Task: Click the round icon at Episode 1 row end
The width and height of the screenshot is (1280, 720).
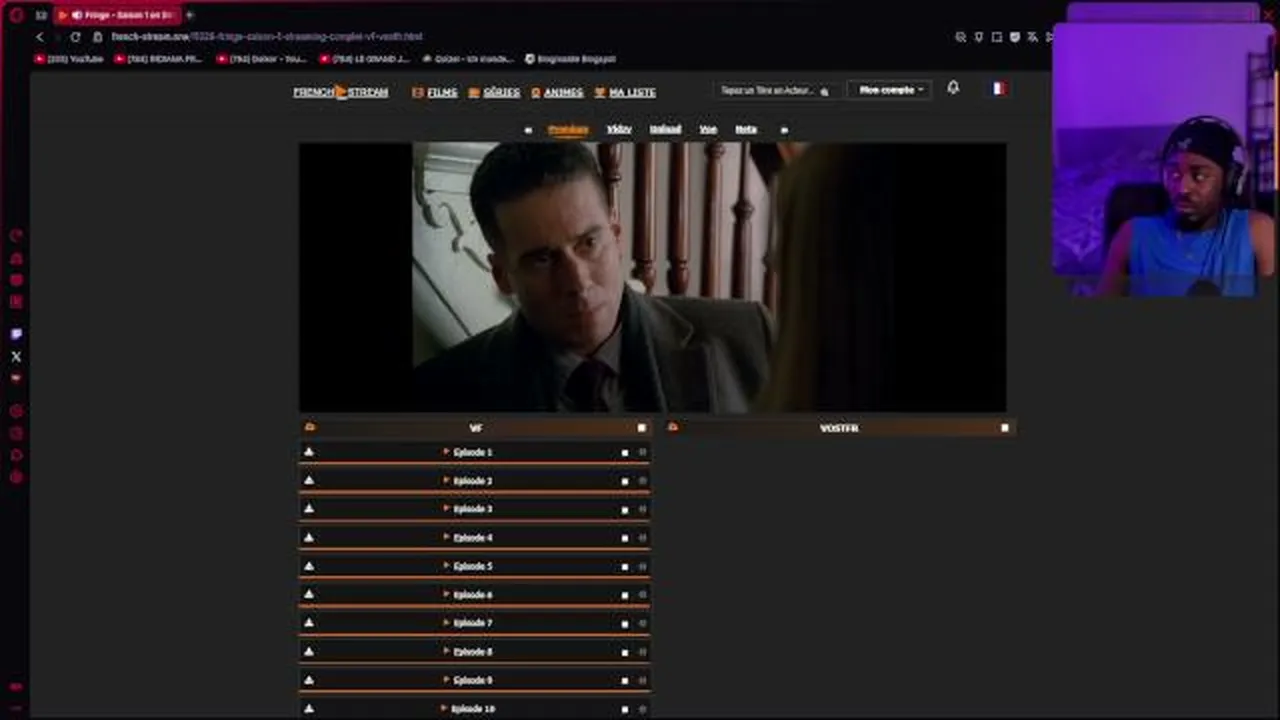Action: click(x=643, y=453)
